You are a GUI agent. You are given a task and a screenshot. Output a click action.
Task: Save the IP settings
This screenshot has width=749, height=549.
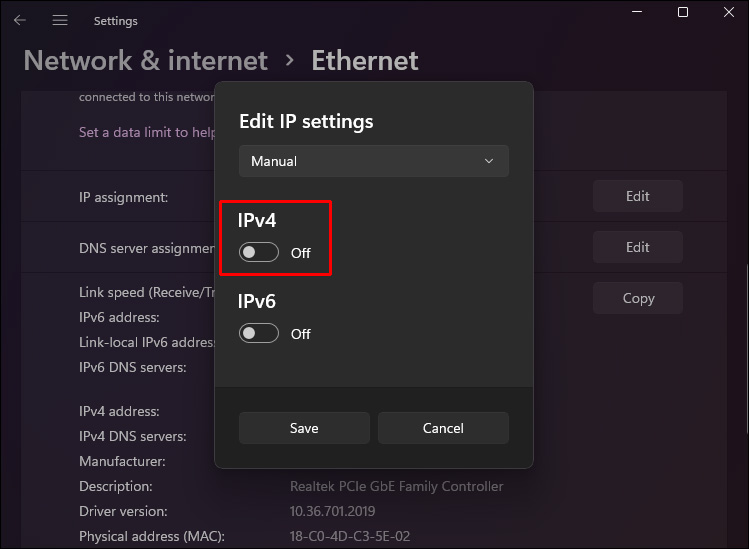(304, 428)
